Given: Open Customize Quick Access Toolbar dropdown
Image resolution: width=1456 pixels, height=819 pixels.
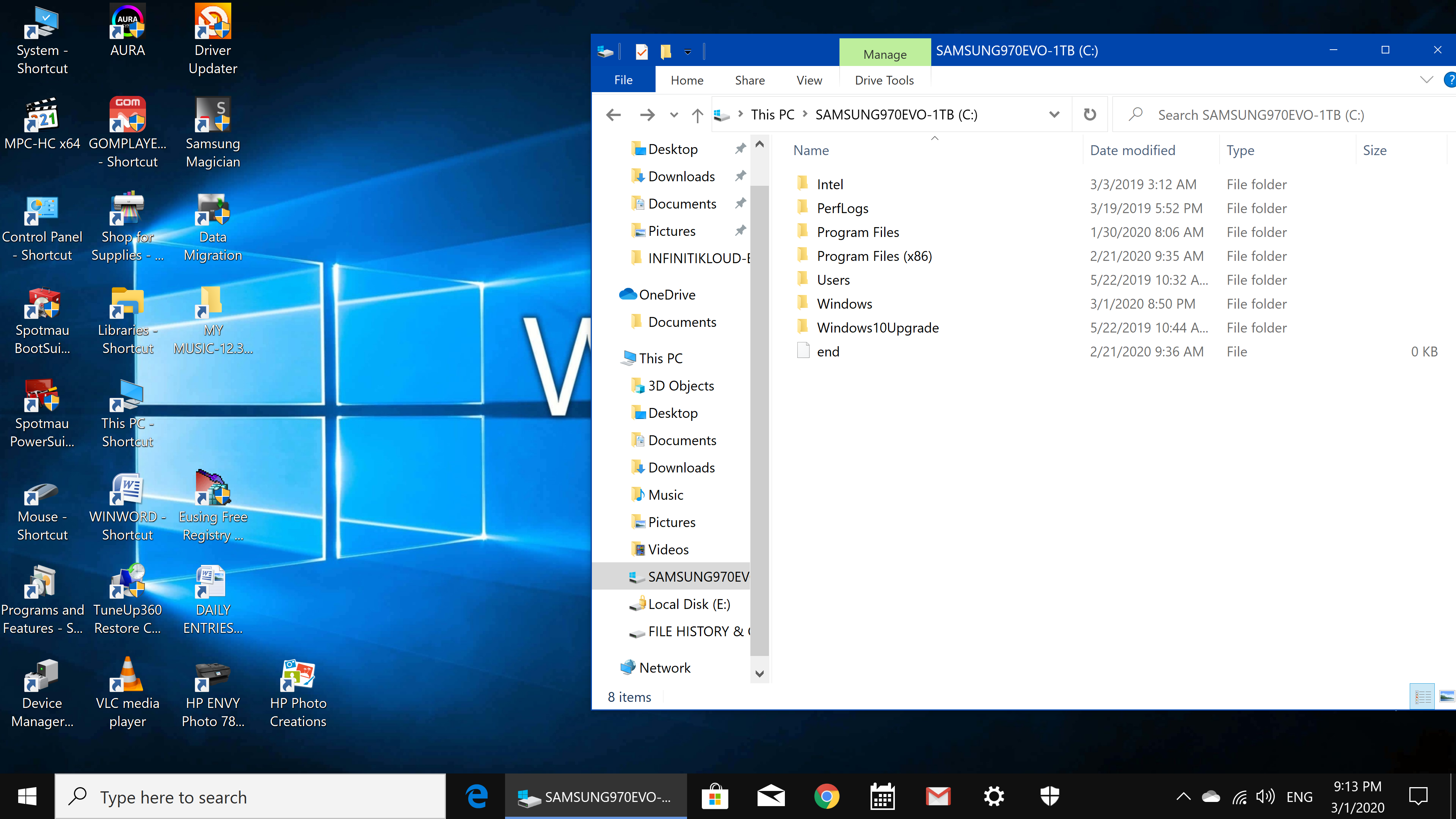Looking at the screenshot, I should [688, 52].
